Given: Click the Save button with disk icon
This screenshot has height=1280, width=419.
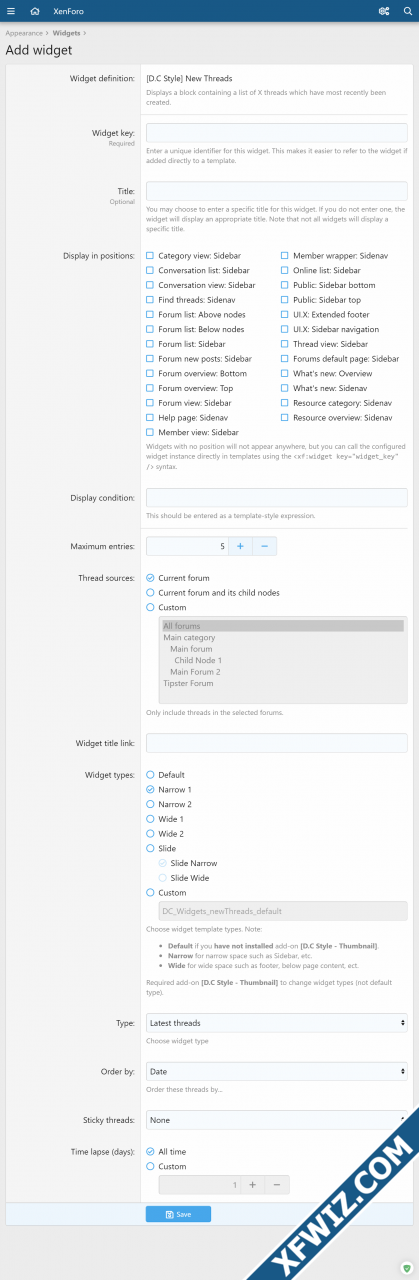Looking at the screenshot, I should [178, 1214].
